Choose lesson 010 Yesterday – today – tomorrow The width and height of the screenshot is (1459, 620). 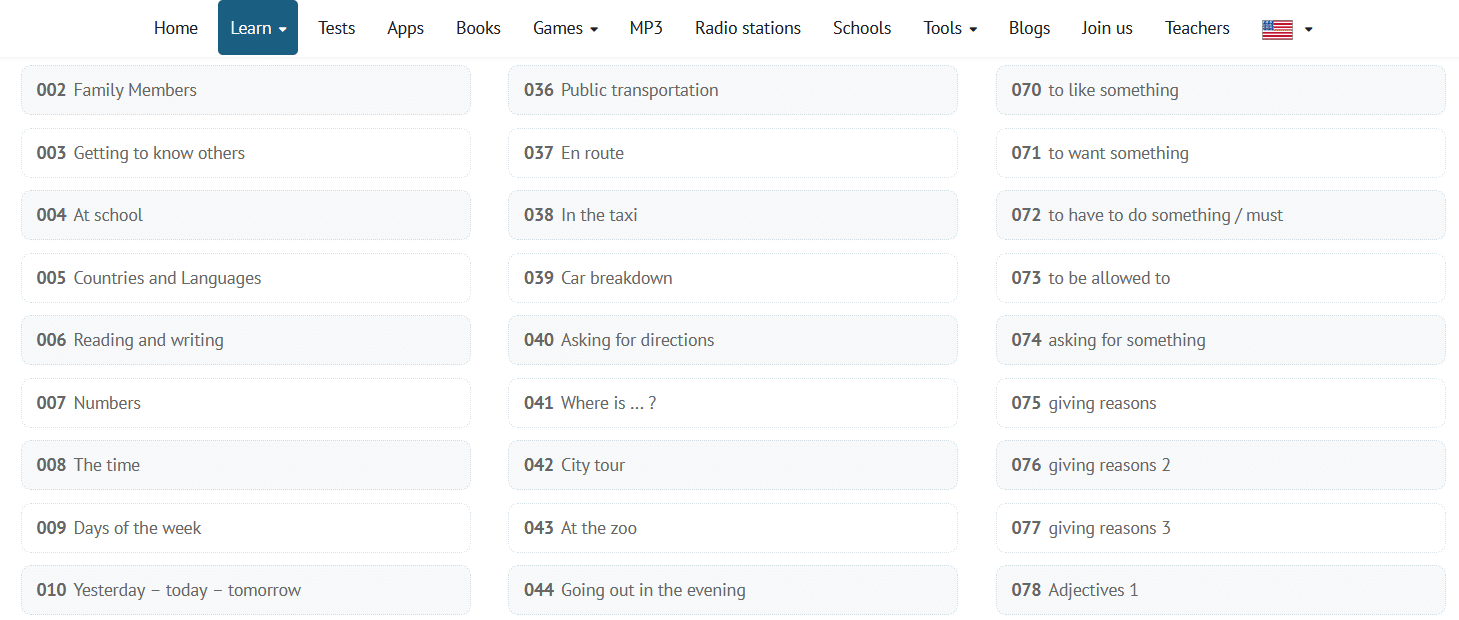click(245, 590)
